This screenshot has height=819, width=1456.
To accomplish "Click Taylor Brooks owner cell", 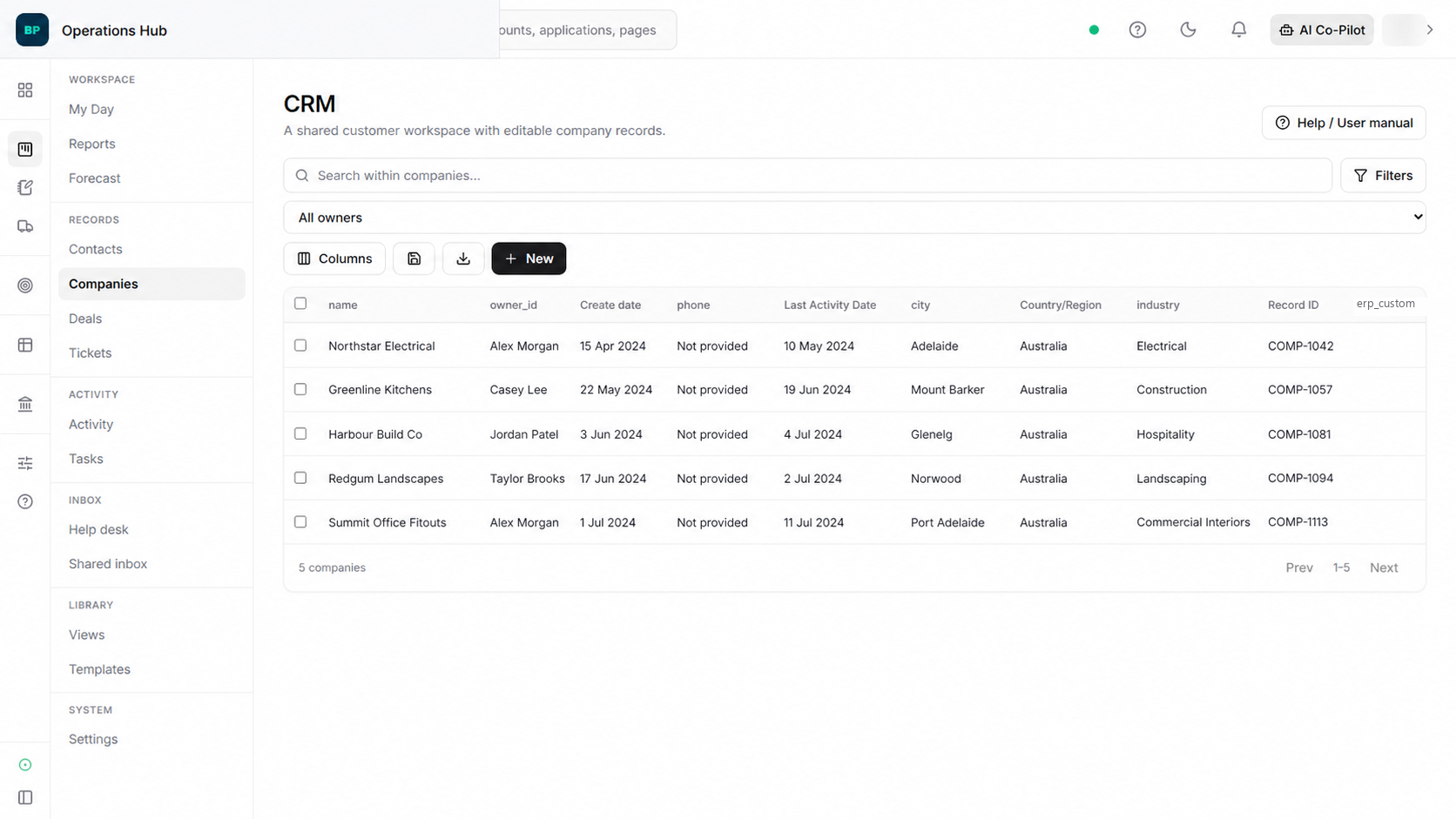I will (x=528, y=479).
